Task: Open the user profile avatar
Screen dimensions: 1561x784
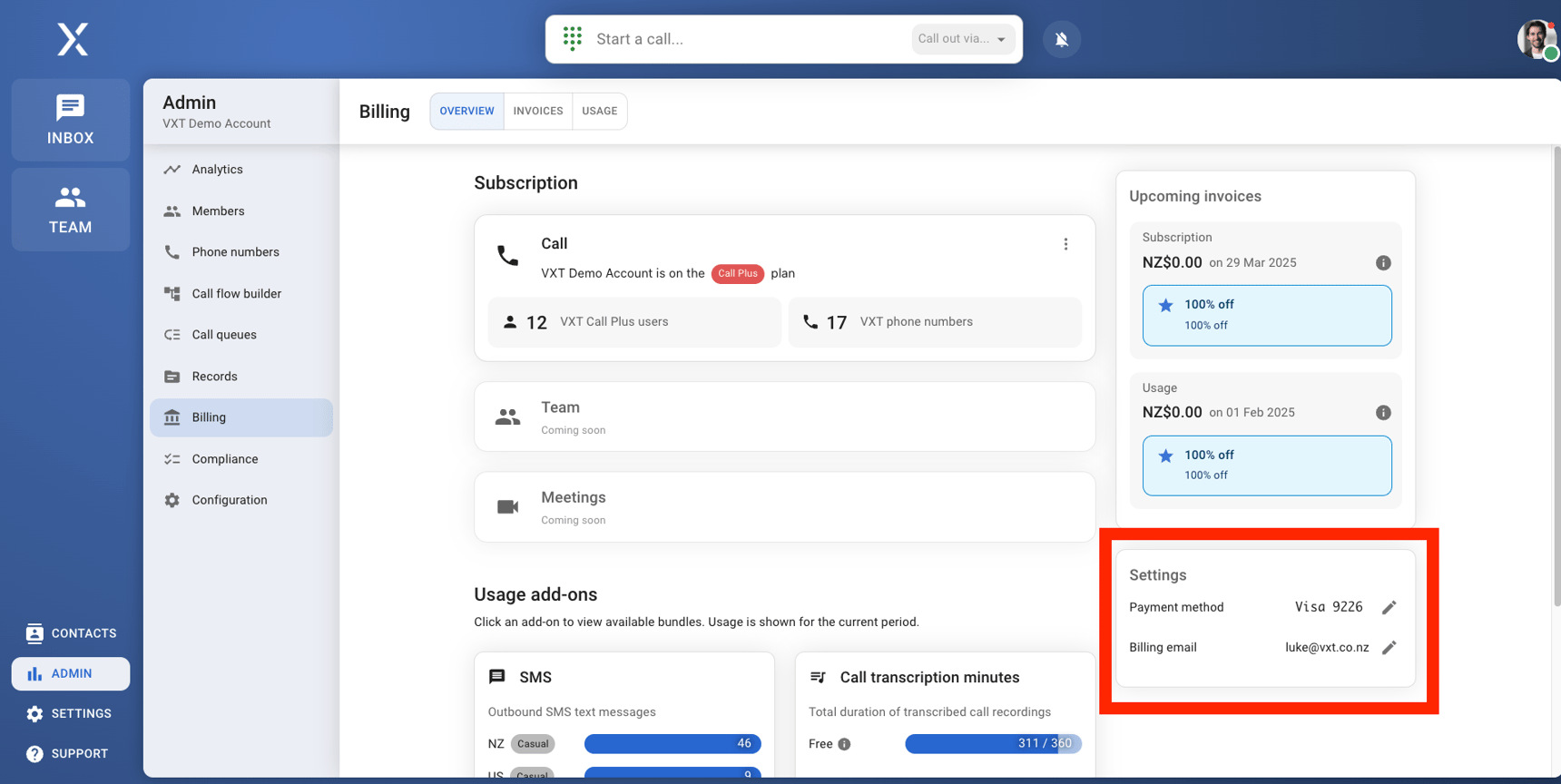Action: 1536,39
